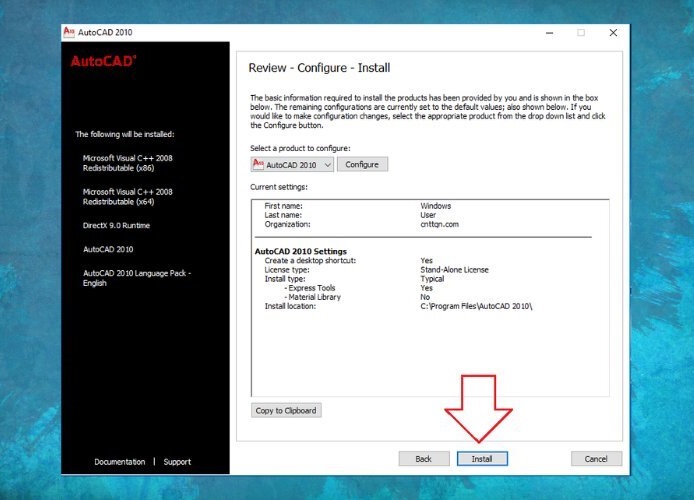Minimize the AutoCAD 2010 installer window

point(549,33)
